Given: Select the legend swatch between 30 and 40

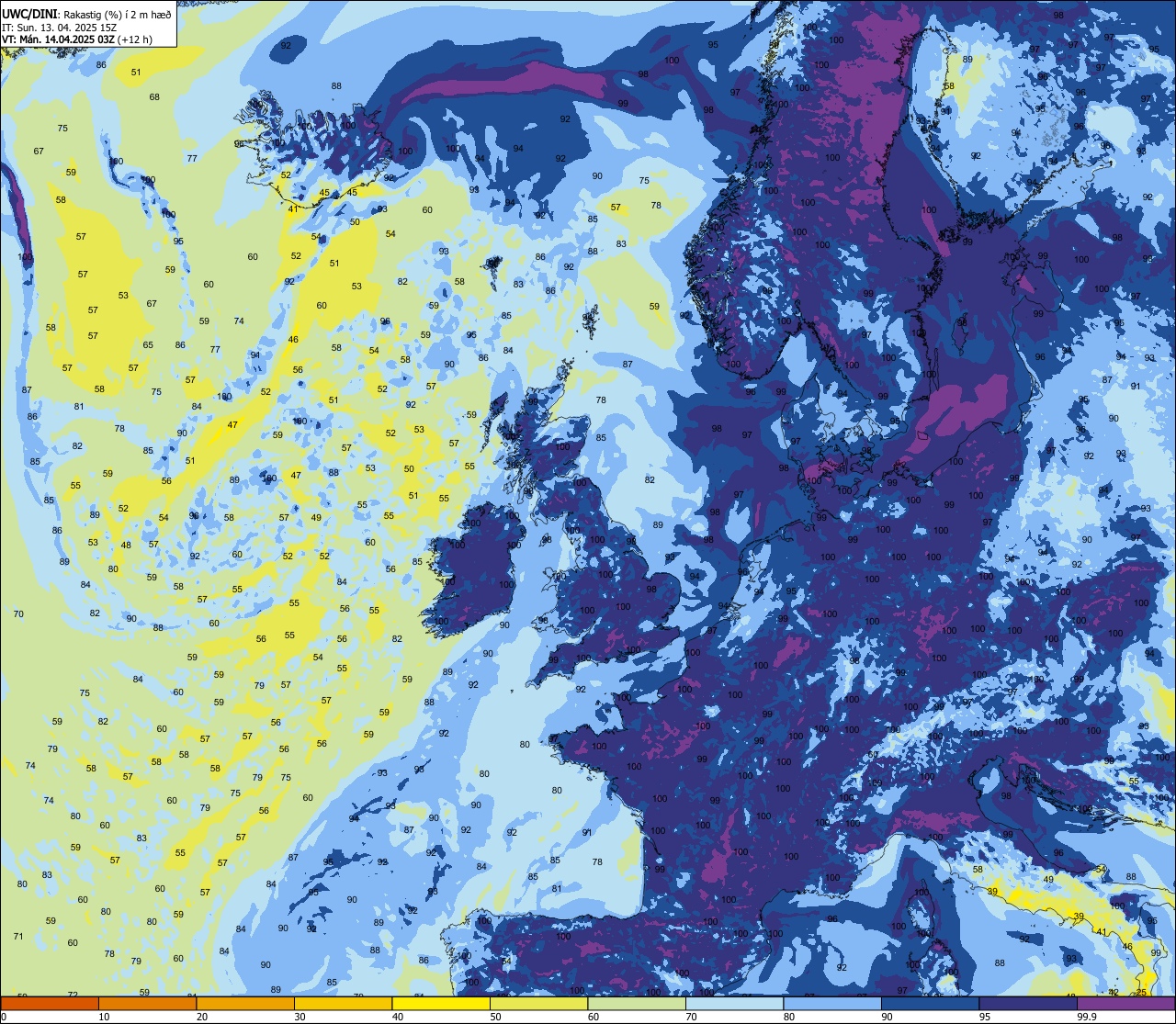Looking at the screenshot, I should click(x=343, y=1004).
